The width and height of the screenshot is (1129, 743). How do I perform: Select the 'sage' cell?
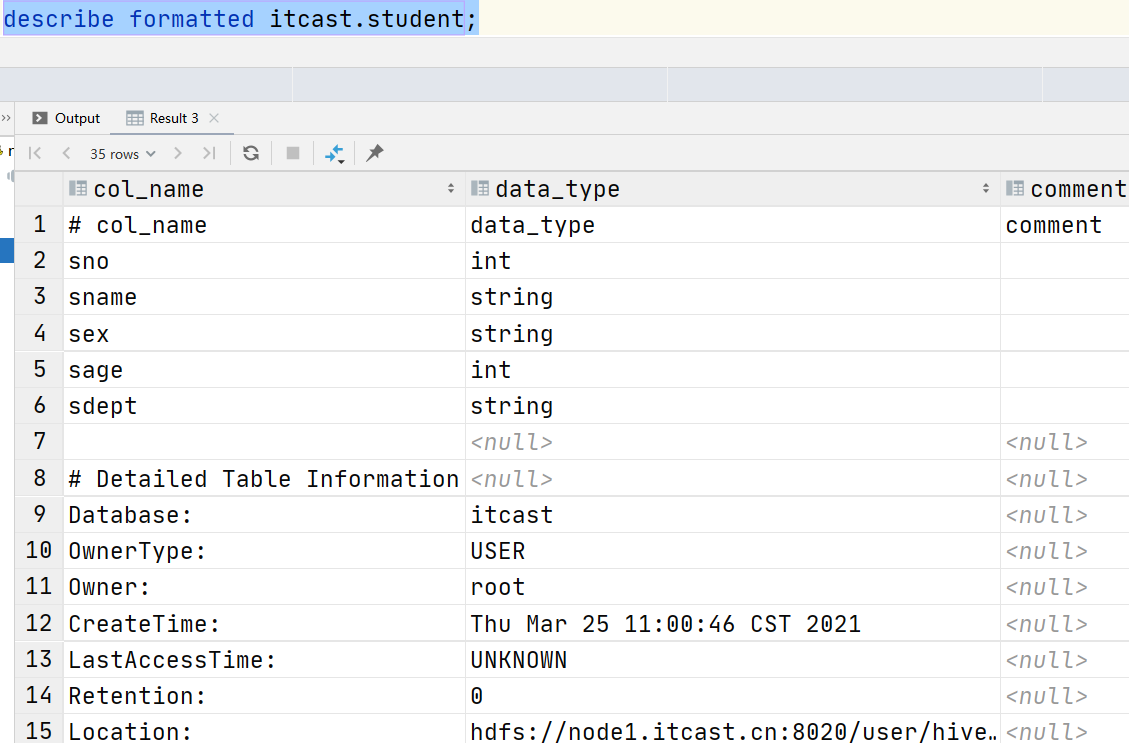click(x=264, y=369)
